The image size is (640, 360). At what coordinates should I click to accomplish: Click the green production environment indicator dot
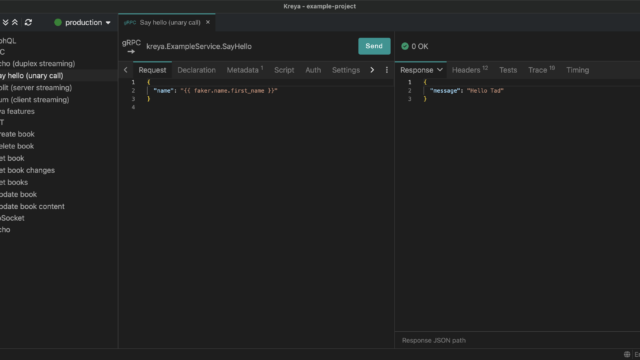click(x=58, y=22)
